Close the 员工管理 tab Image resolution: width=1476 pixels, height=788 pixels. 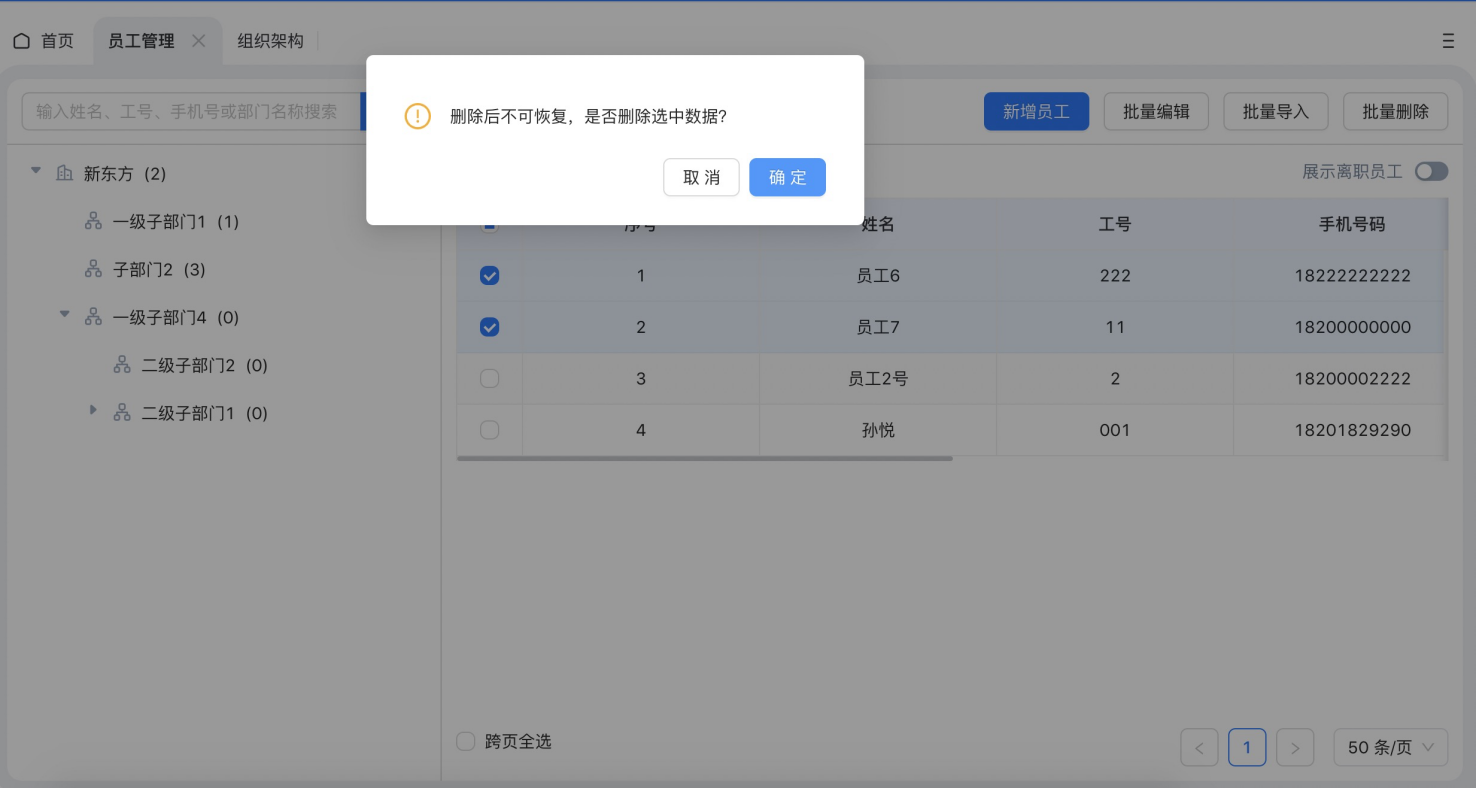198,41
